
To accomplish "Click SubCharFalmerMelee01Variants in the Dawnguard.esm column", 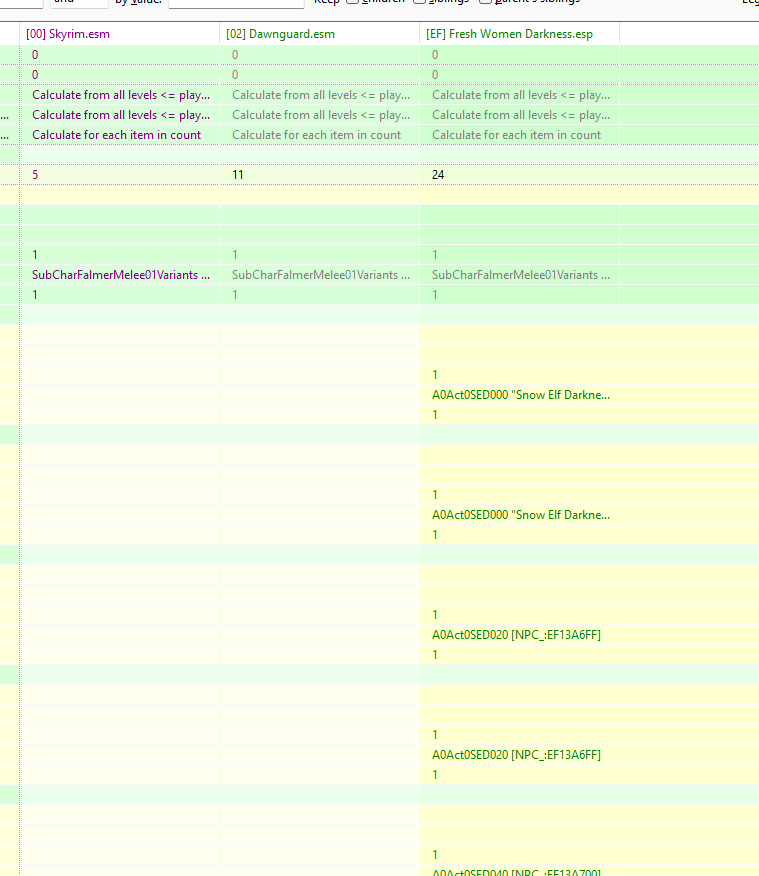I will [319, 275].
